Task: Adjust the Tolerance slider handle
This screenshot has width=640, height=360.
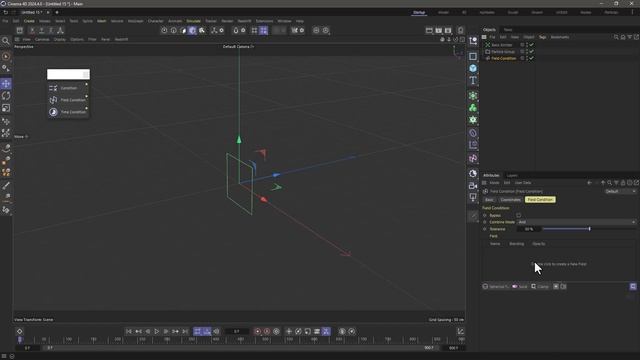Action: pos(589,229)
